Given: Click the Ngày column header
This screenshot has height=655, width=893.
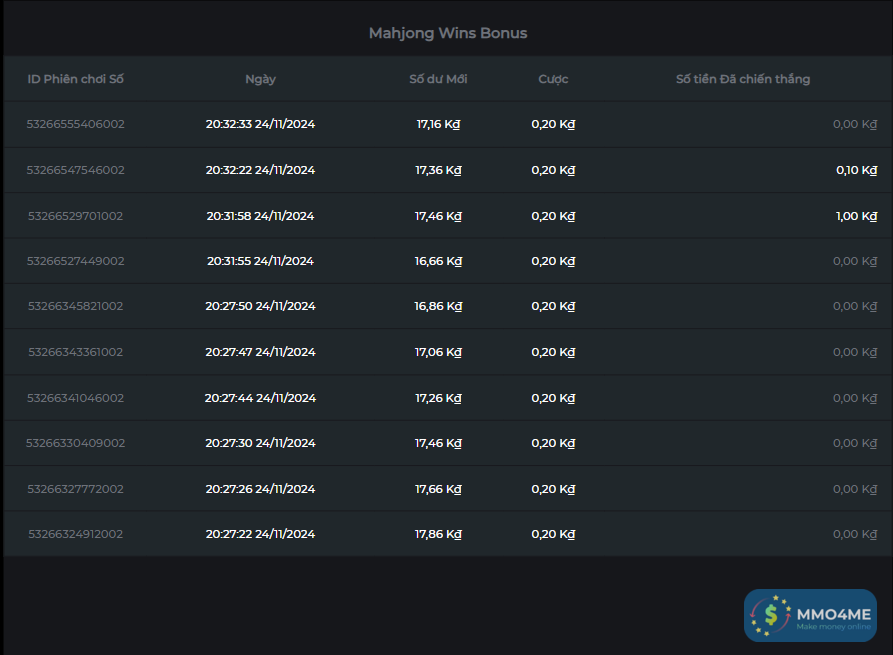Looking at the screenshot, I should [260, 79].
